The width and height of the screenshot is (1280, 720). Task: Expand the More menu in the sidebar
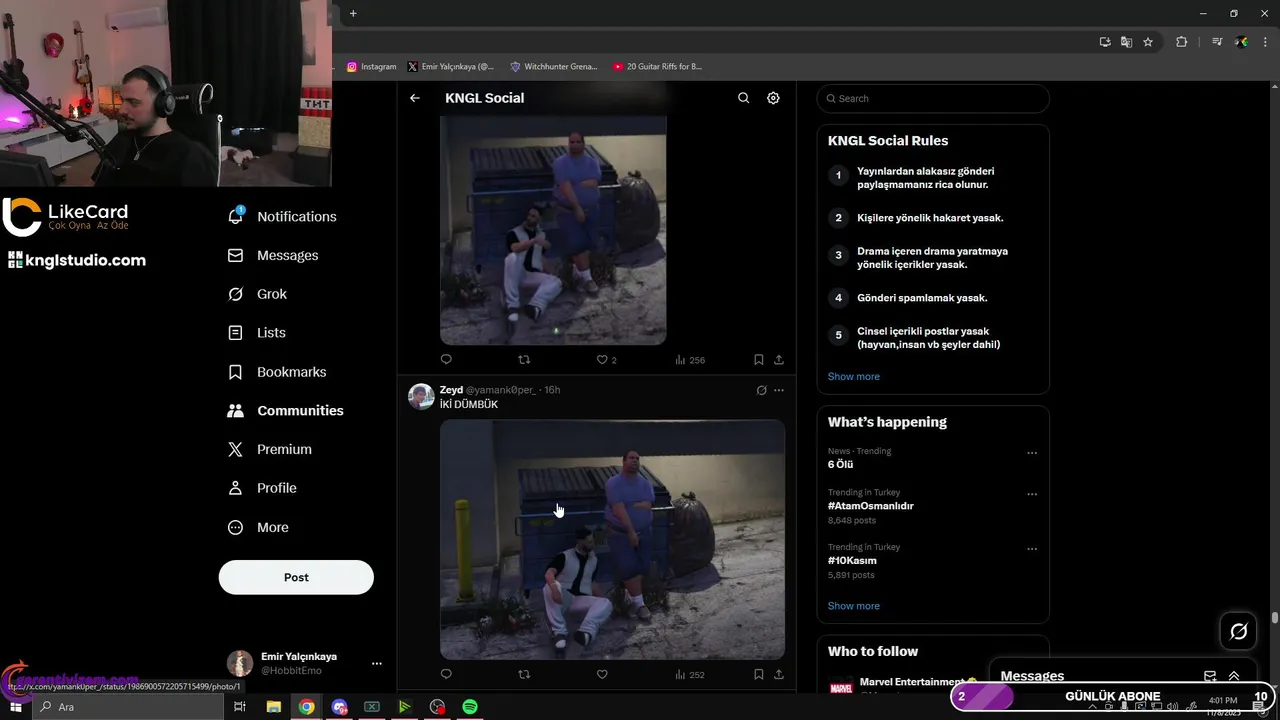[x=258, y=527]
